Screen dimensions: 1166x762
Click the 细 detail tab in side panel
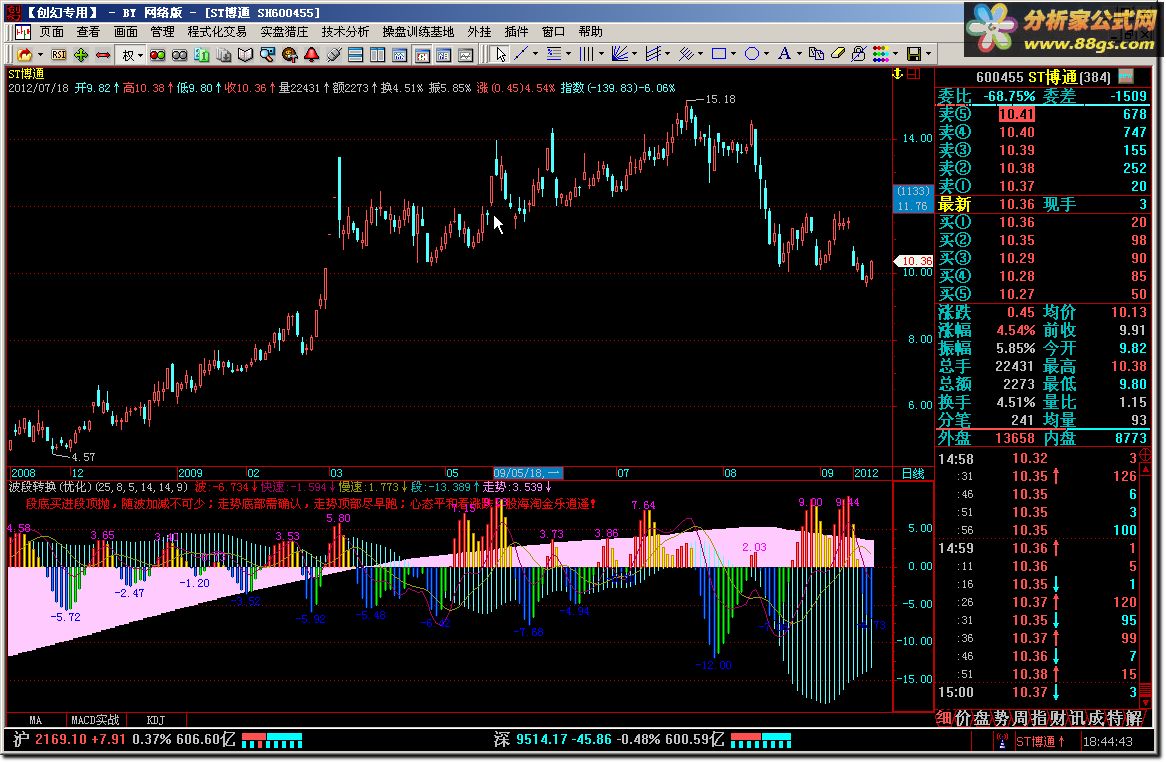(944, 718)
